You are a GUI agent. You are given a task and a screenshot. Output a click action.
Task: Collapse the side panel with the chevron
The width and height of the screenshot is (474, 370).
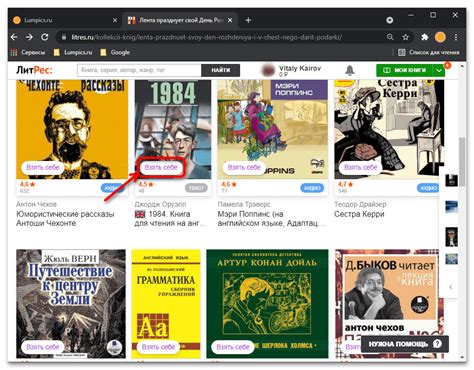(451, 287)
